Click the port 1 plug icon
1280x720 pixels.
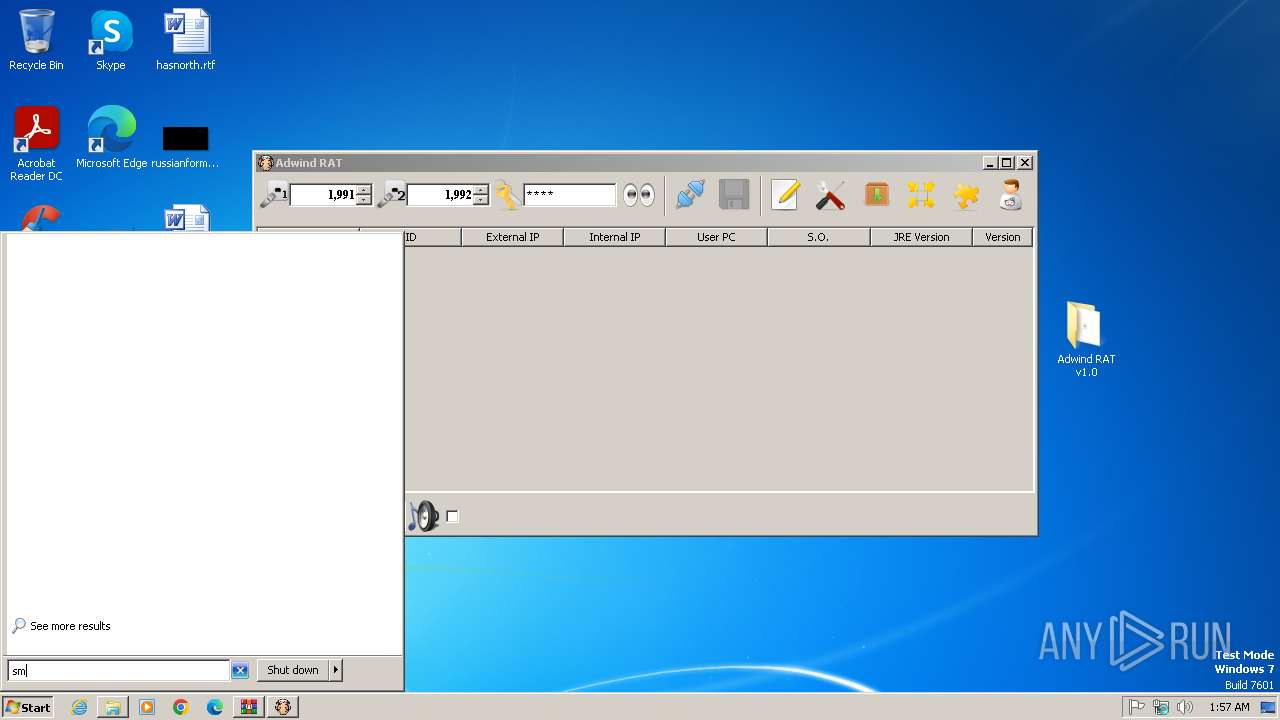tap(274, 195)
